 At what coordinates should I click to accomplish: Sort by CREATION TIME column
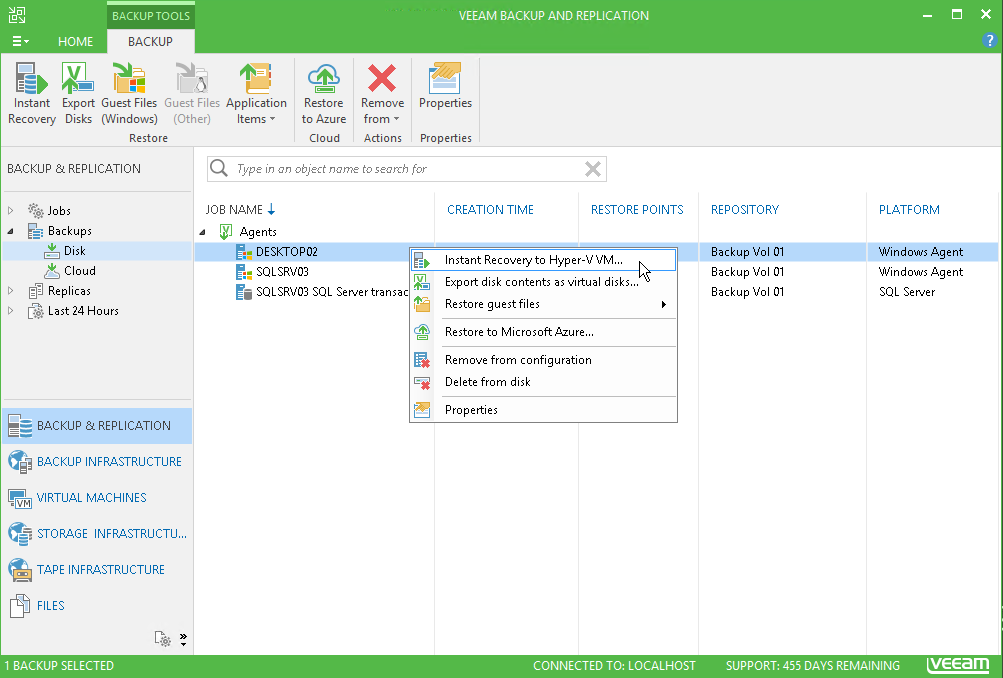tap(490, 209)
